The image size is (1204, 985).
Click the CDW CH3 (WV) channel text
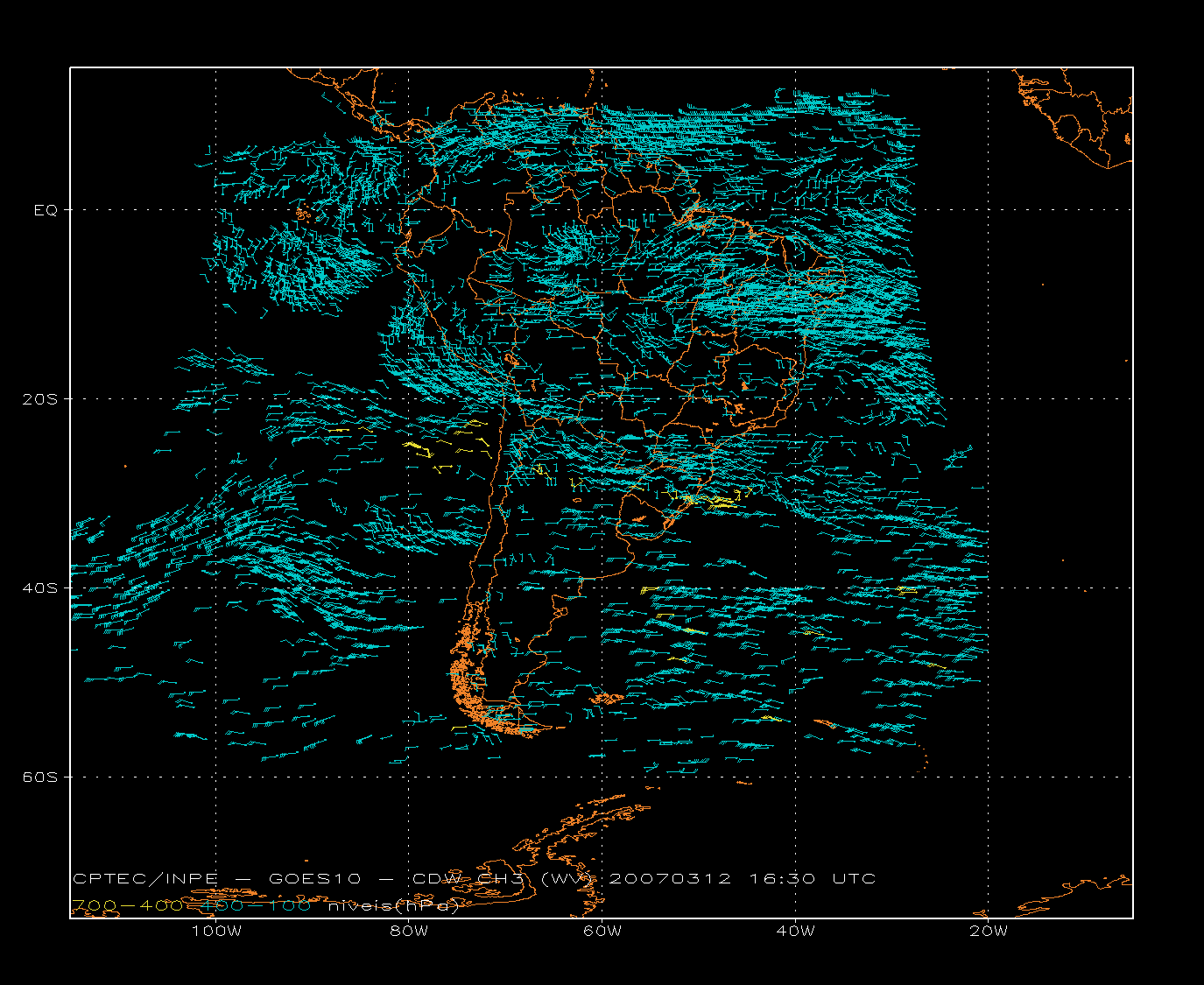(x=503, y=879)
